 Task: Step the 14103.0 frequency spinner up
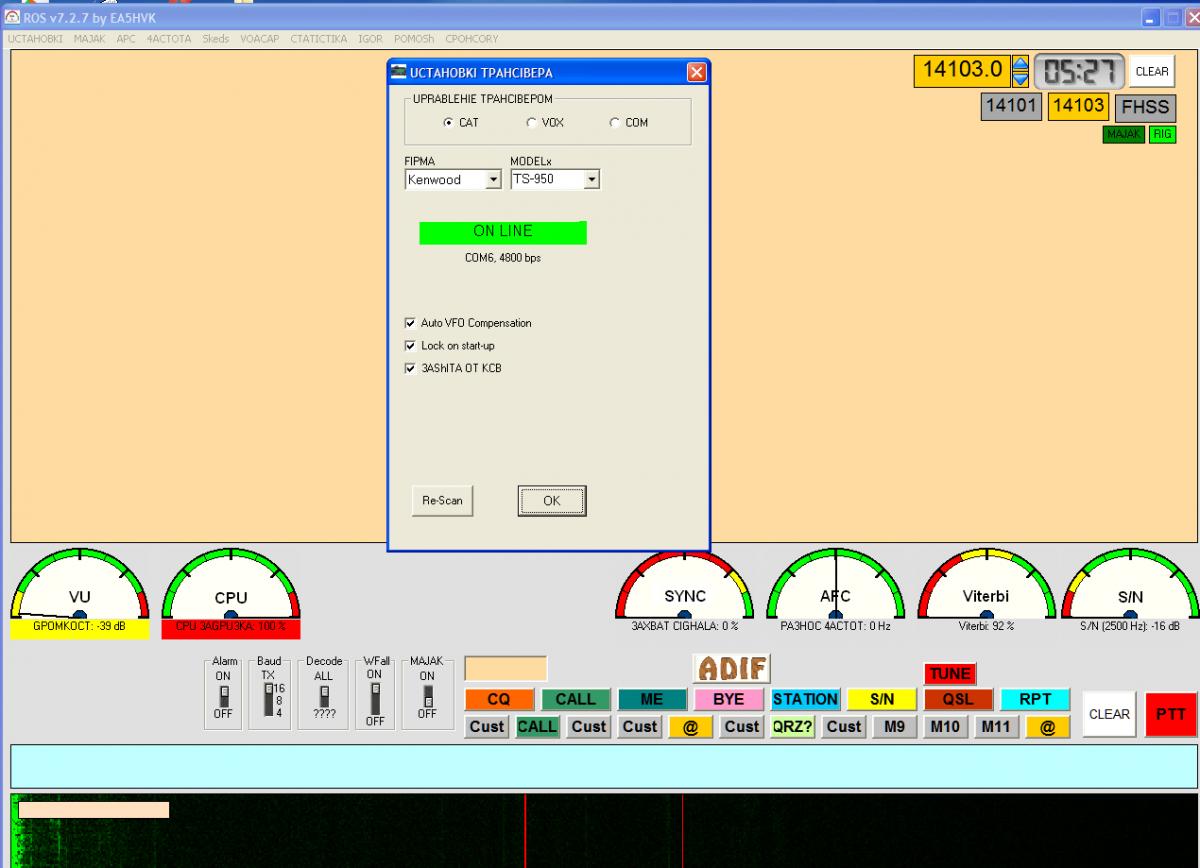pos(1020,64)
